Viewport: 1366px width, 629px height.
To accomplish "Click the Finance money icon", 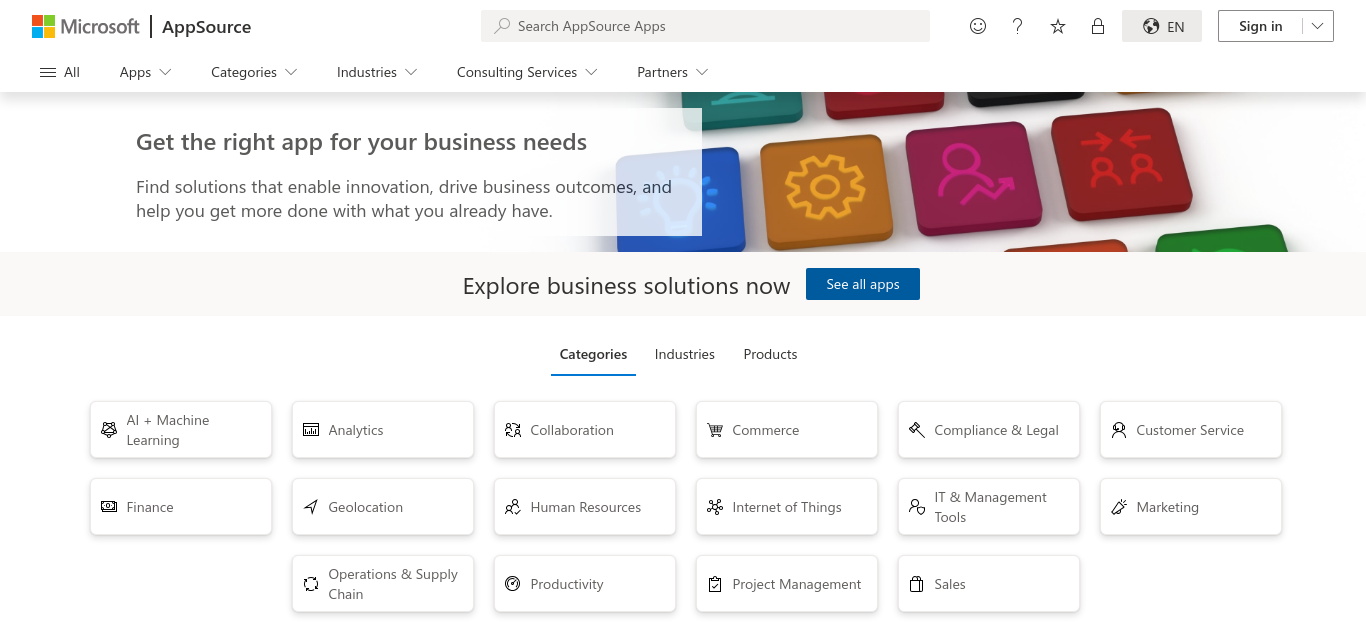I will click(109, 507).
